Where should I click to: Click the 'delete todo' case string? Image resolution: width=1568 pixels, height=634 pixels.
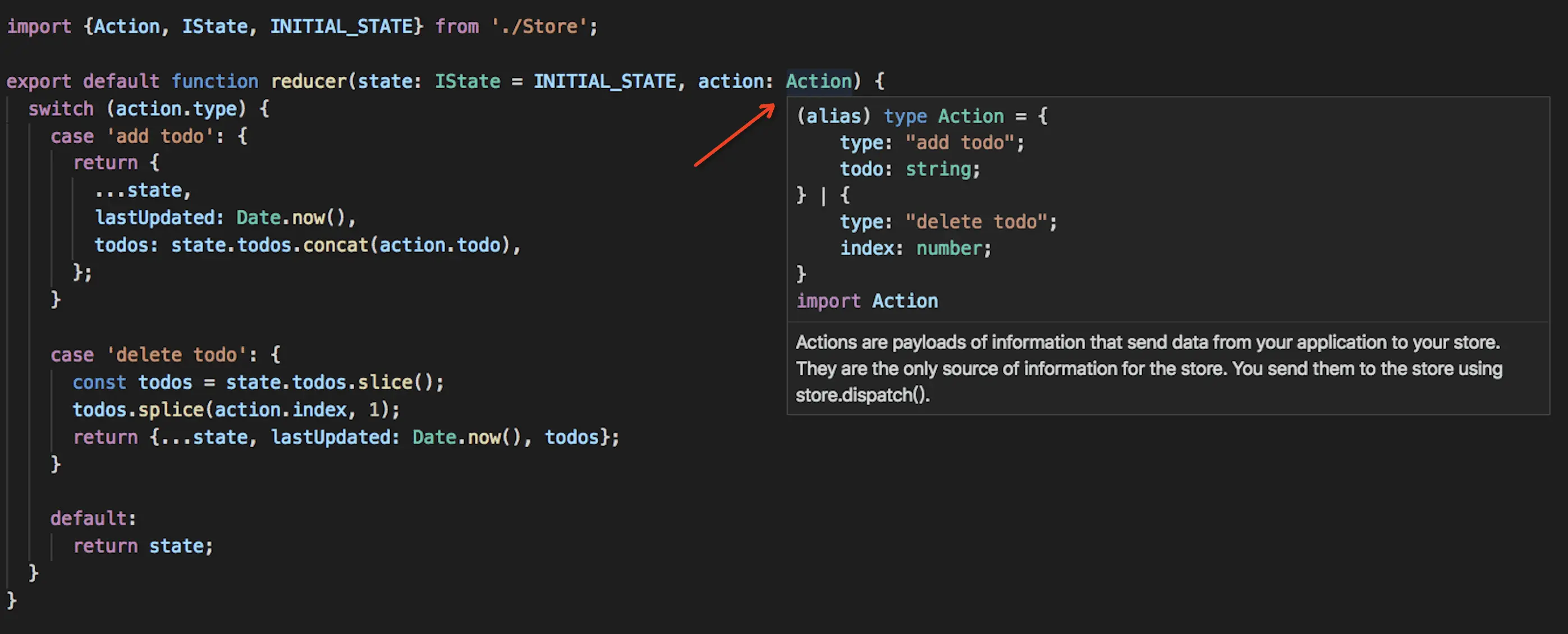coord(177,354)
